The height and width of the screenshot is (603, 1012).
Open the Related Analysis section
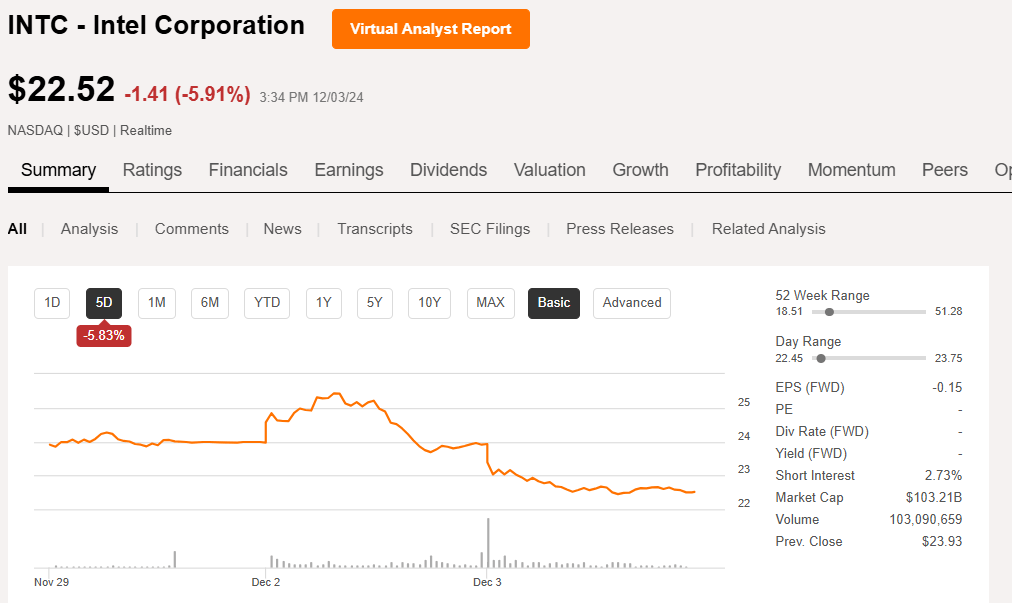[768, 229]
